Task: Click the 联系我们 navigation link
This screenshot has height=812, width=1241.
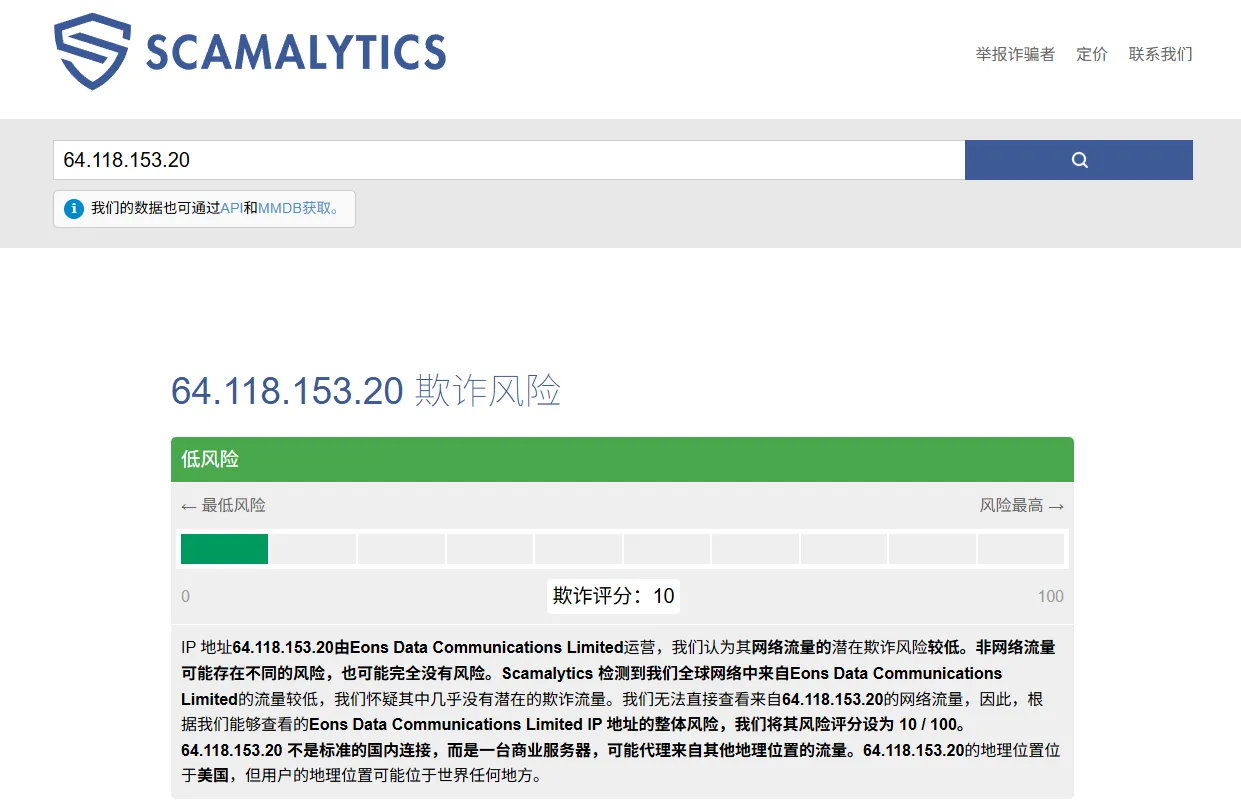Action: pyautogui.click(x=1159, y=55)
